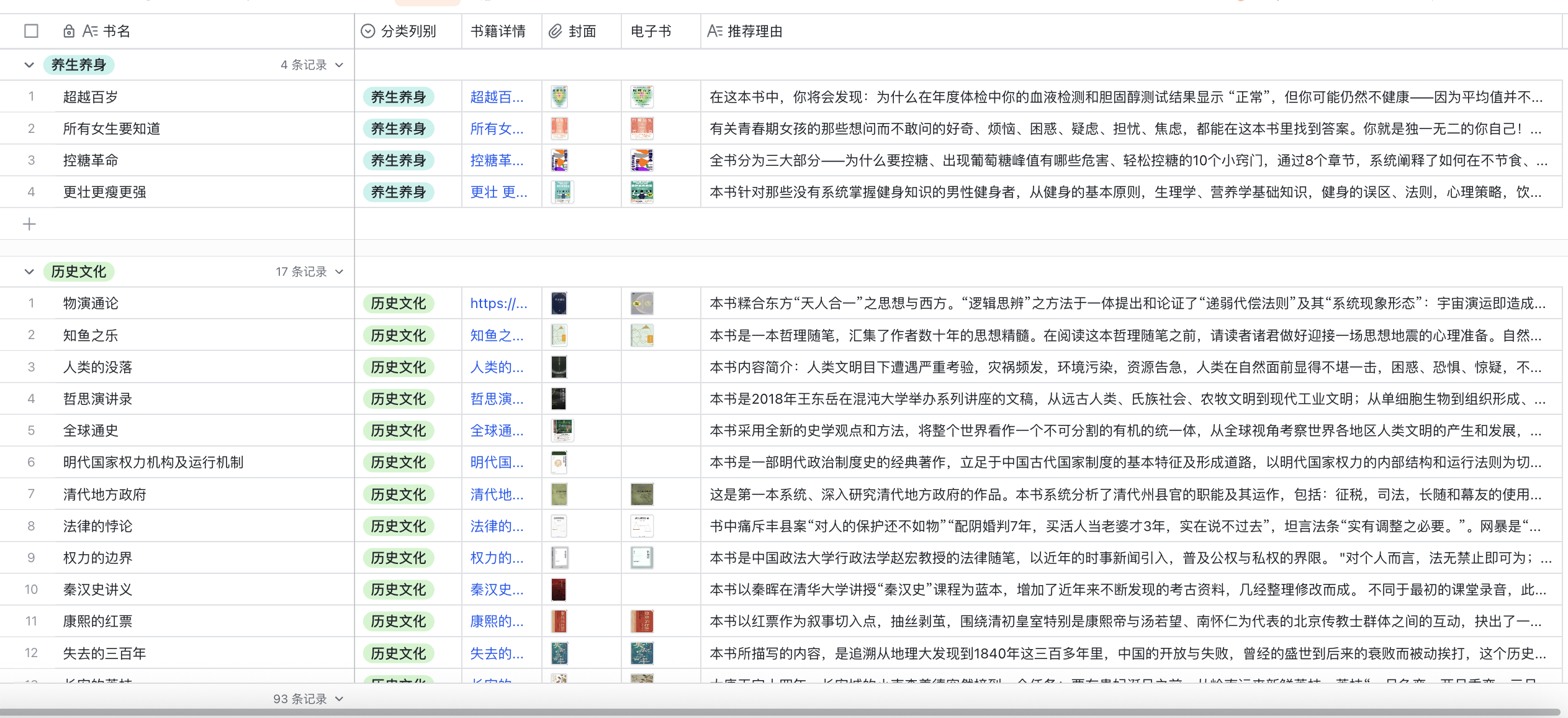This screenshot has height=718, width=1568.
Task: Select the 权力的边界 title cell
Action: pos(98,558)
